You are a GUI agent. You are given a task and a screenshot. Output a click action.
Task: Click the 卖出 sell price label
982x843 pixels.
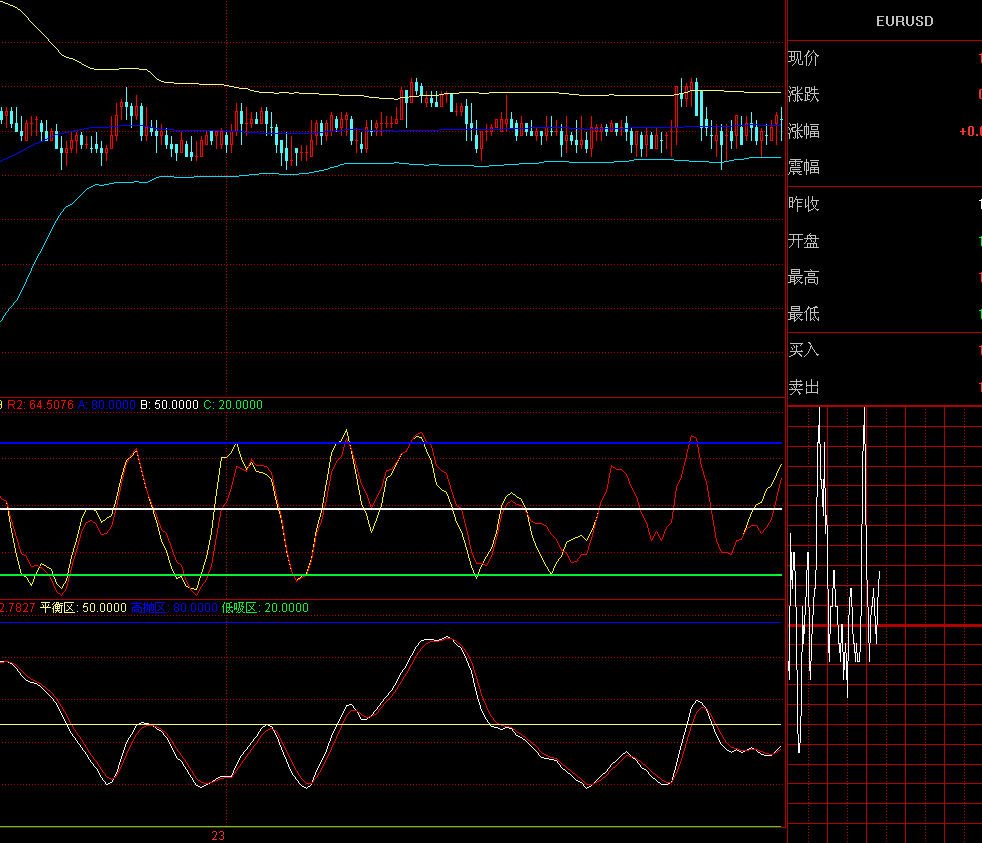tap(804, 387)
